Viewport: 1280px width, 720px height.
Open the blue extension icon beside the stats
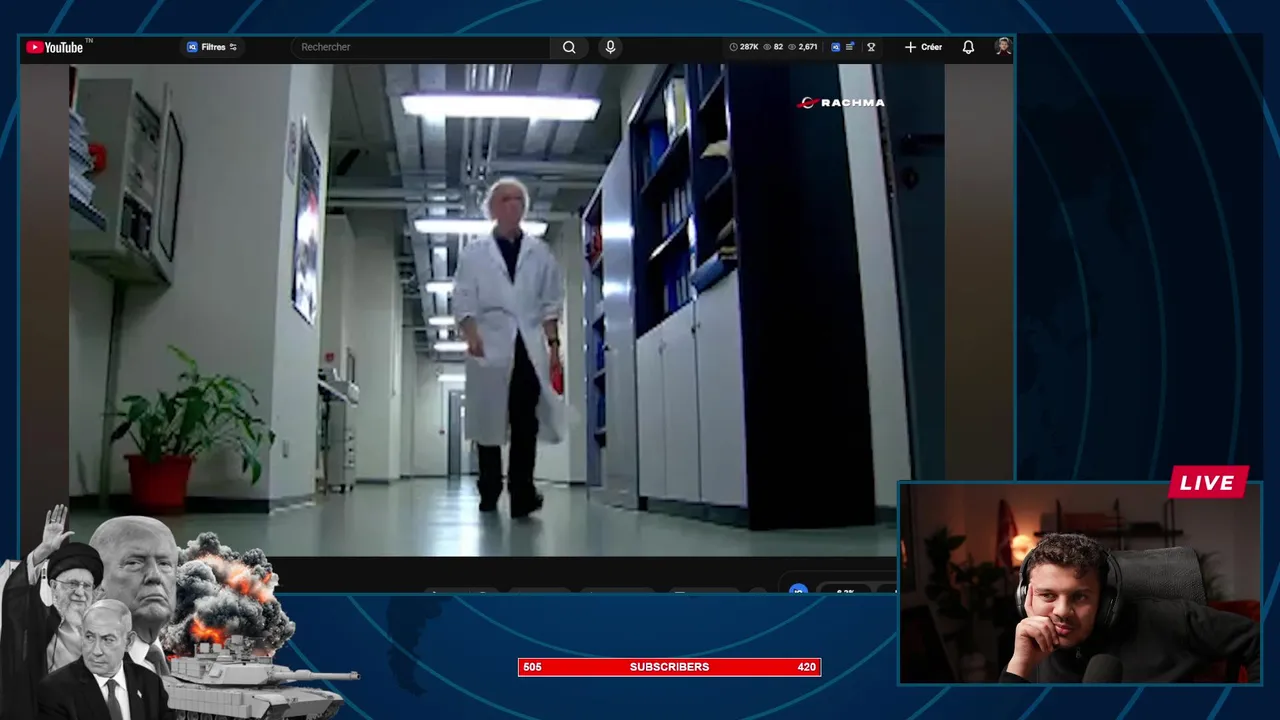point(836,47)
